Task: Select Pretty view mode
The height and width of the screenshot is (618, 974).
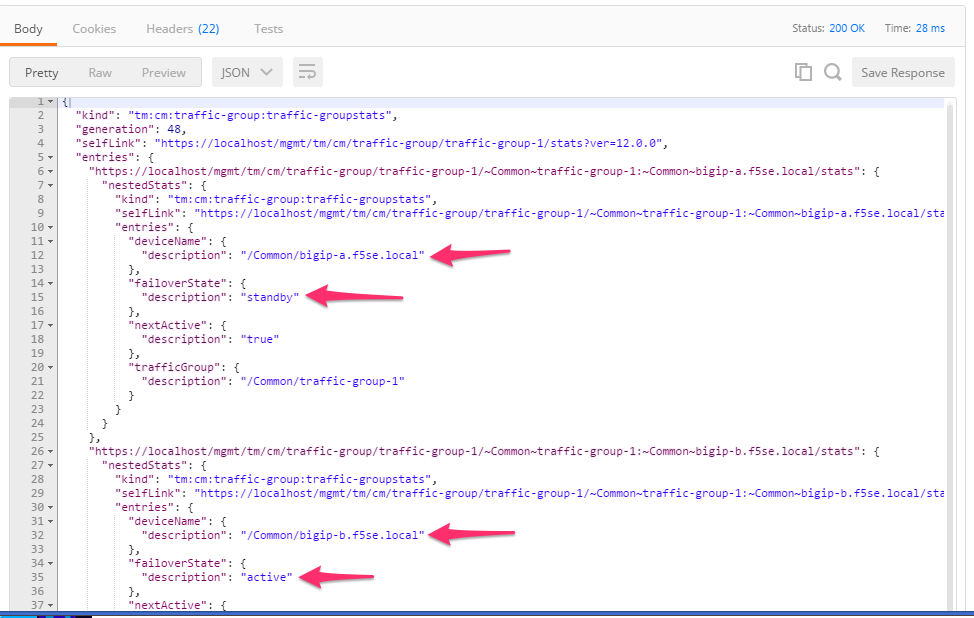Action: [x=42, y=73]
